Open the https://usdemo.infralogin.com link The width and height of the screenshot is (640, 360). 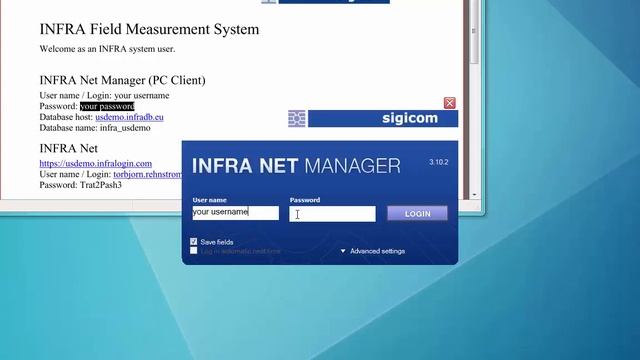96,163
